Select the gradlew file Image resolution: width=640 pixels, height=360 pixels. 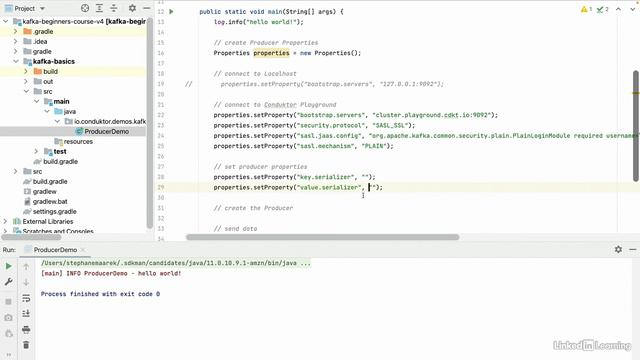(40, 191)
